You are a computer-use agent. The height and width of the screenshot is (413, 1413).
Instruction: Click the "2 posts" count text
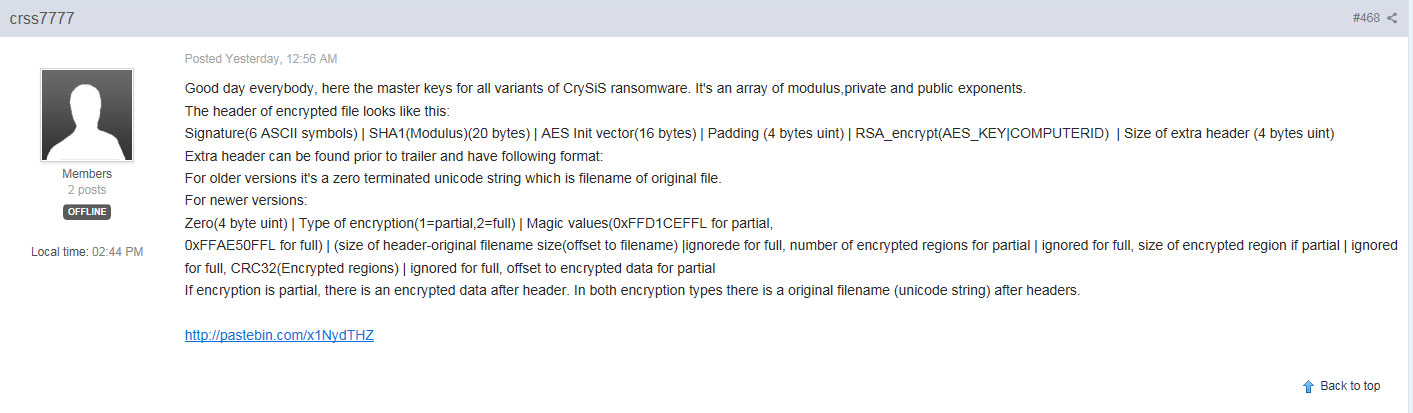point(87,190)
